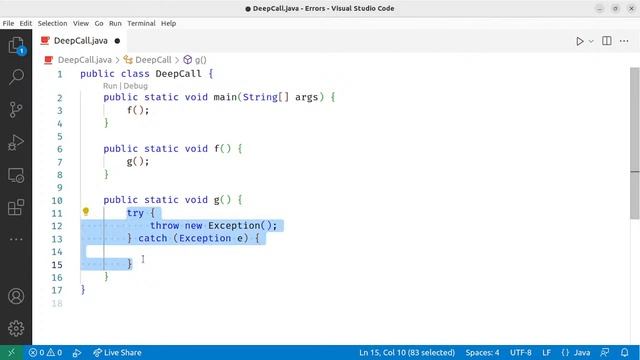Open More Actions ellipsis in editor toolbar
The height and width of the screenshot is (360, 640).
(x=624, y=41)
